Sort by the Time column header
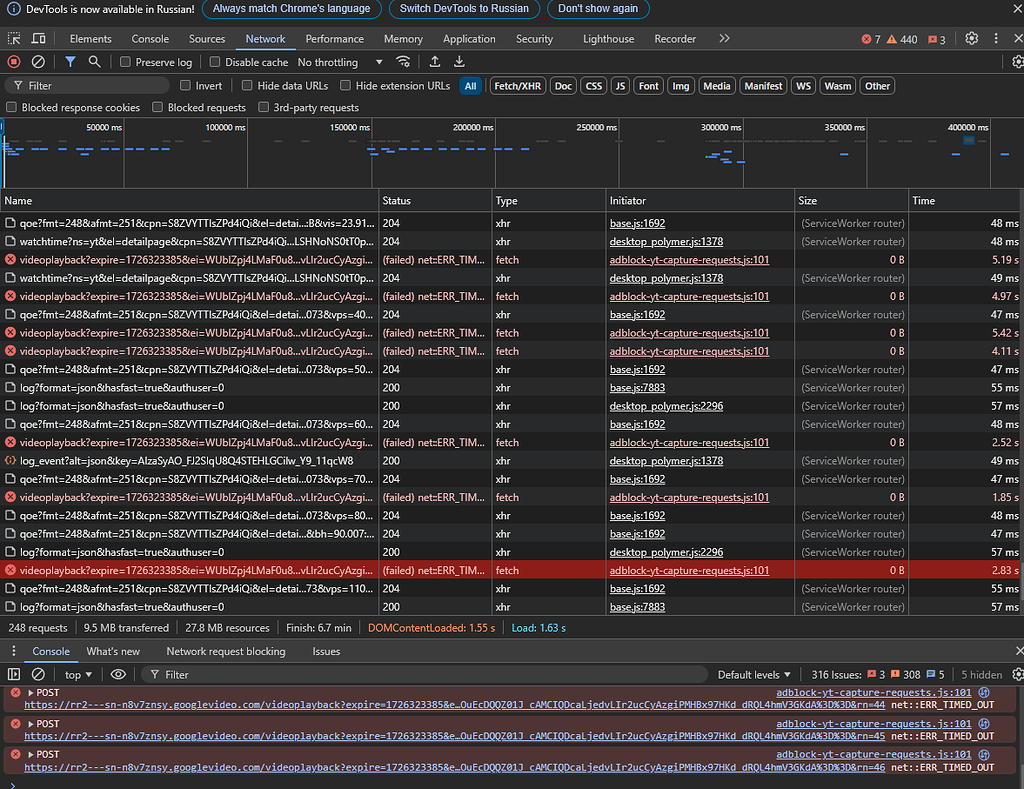Image resolution: width=1024 pixels, height=789 pixels. pos(966,201)
